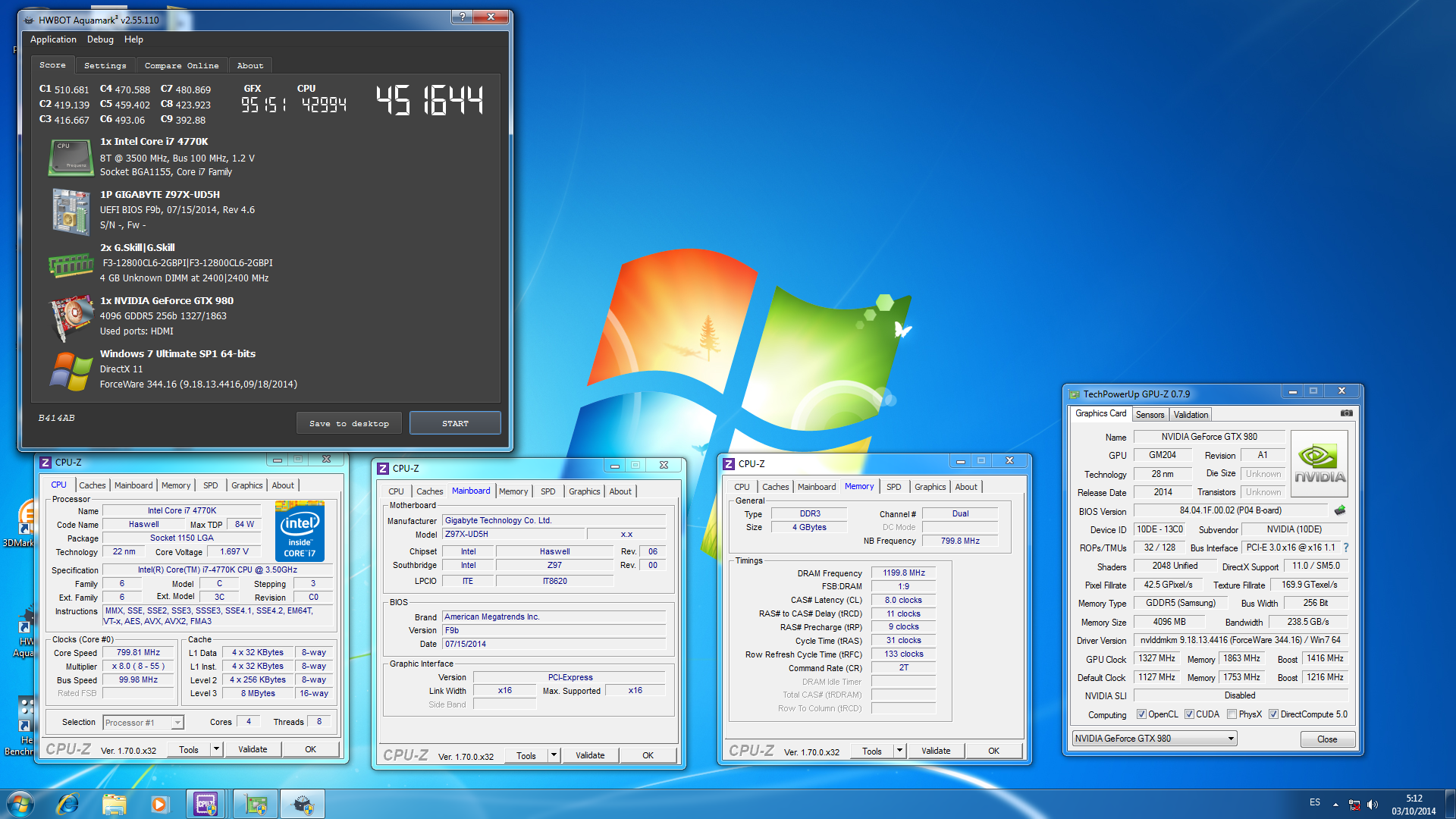Image resolution: width=1456 pixels, height=819 pixels.
Task: Show hidden tray icons arrow
Action: coord(1335,805)
